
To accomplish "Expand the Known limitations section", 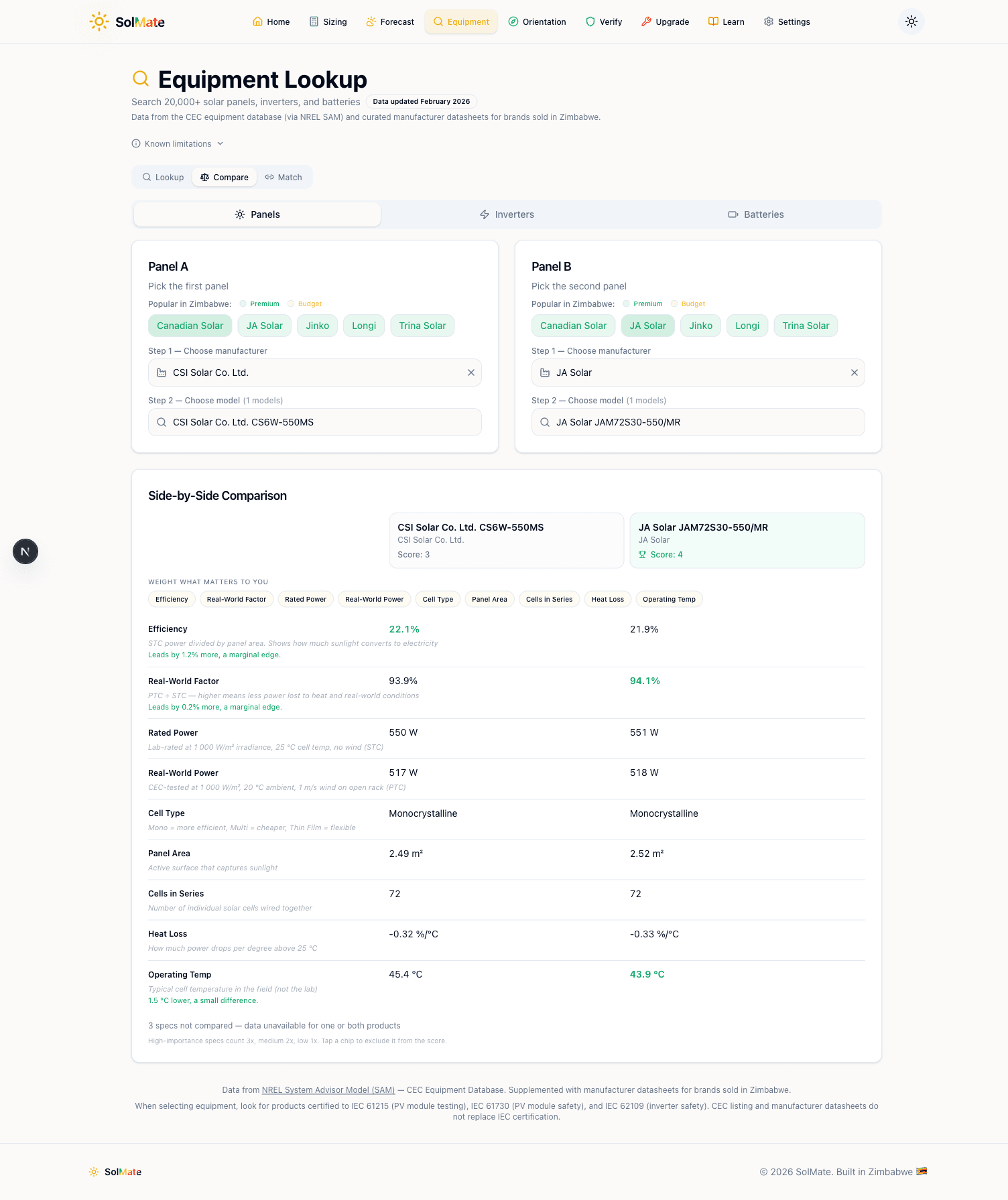I will click(178, 143).
